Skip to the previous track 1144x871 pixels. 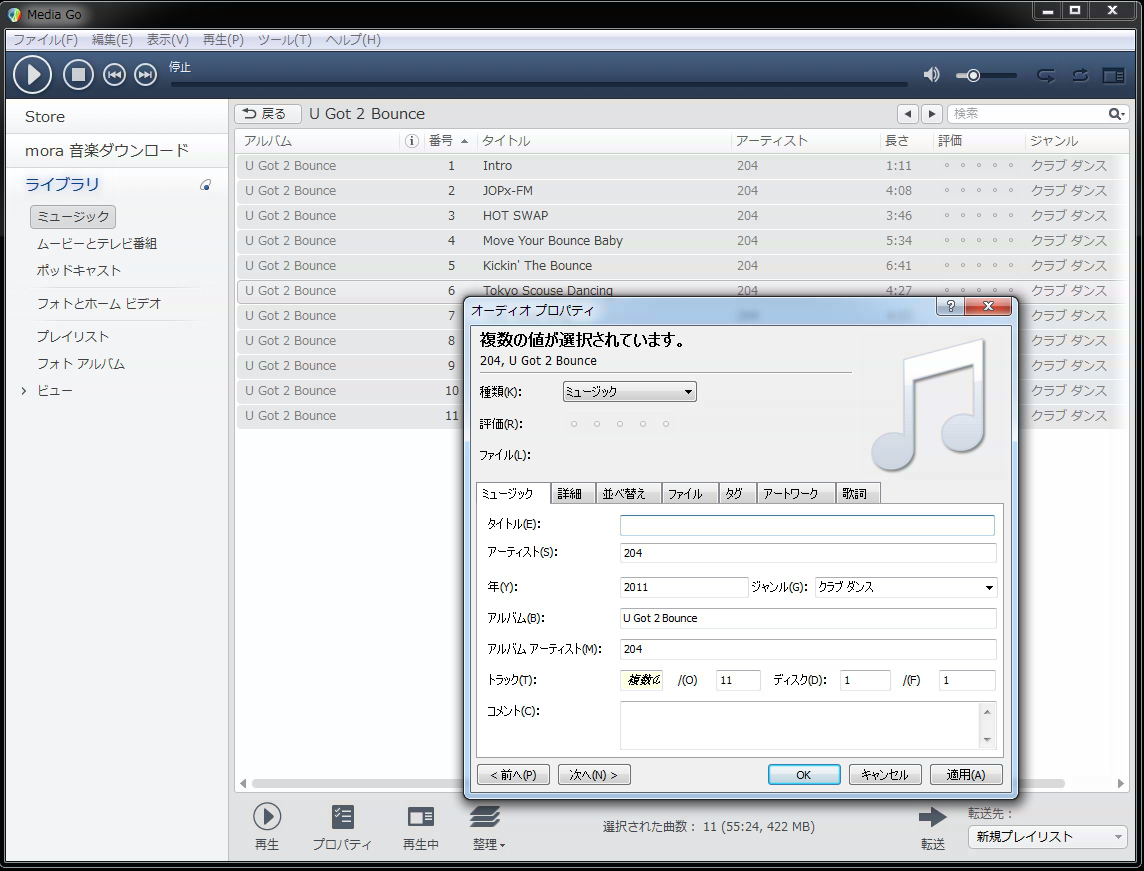(114, 74)
